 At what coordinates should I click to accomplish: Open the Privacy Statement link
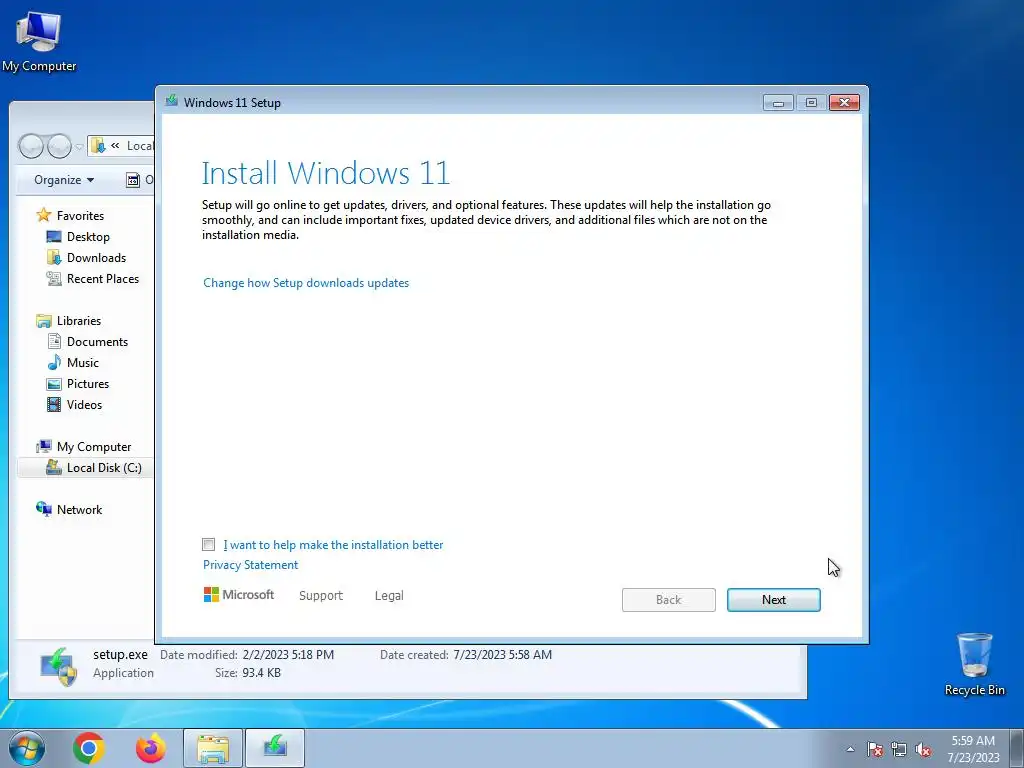250,565
